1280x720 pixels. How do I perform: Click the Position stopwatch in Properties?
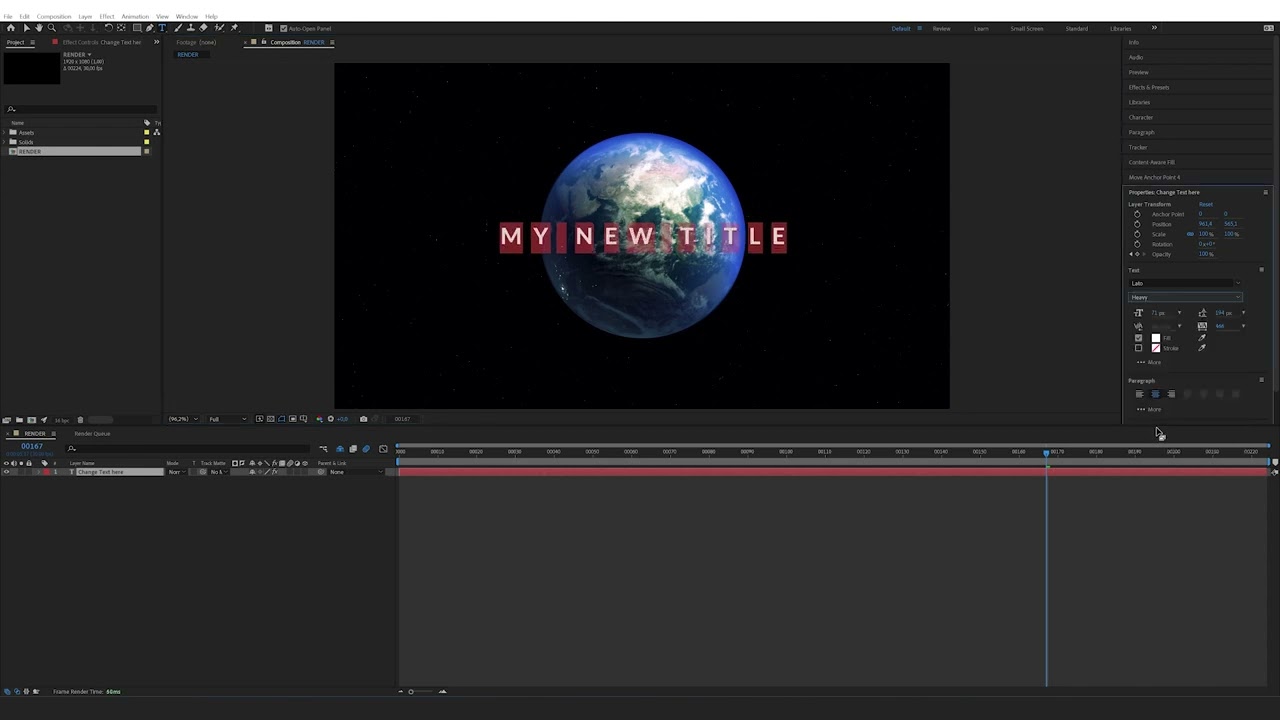point(1137,224)
